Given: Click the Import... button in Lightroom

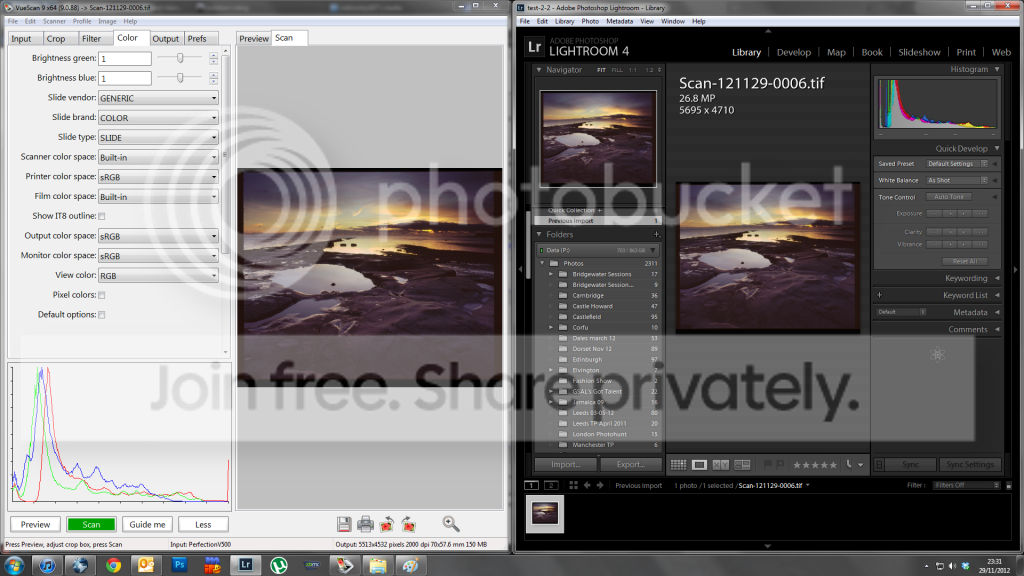Looking at the screenshot, I should pos(566,465).
